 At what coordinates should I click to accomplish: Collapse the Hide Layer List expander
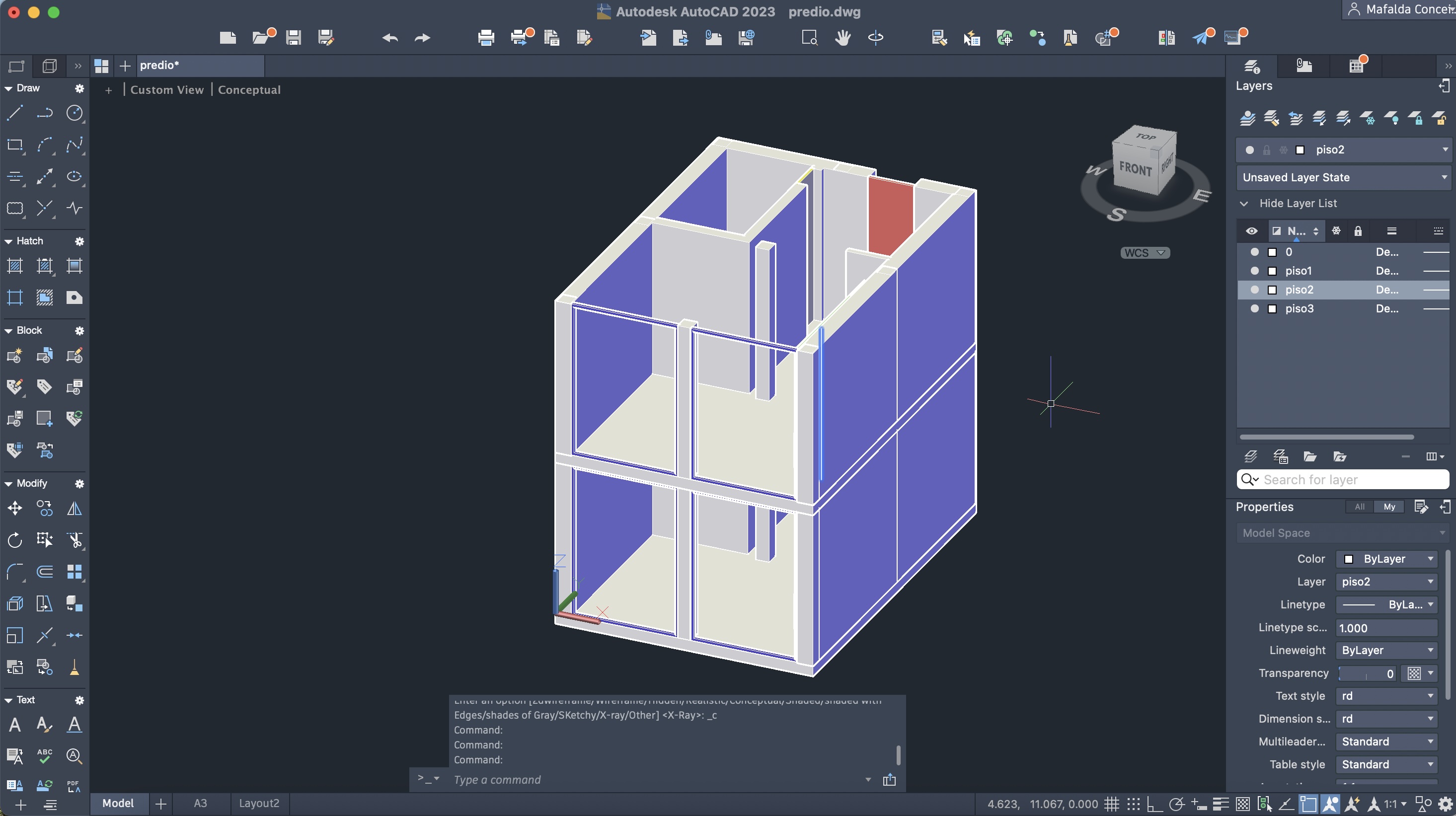[x=1244, y=204]
